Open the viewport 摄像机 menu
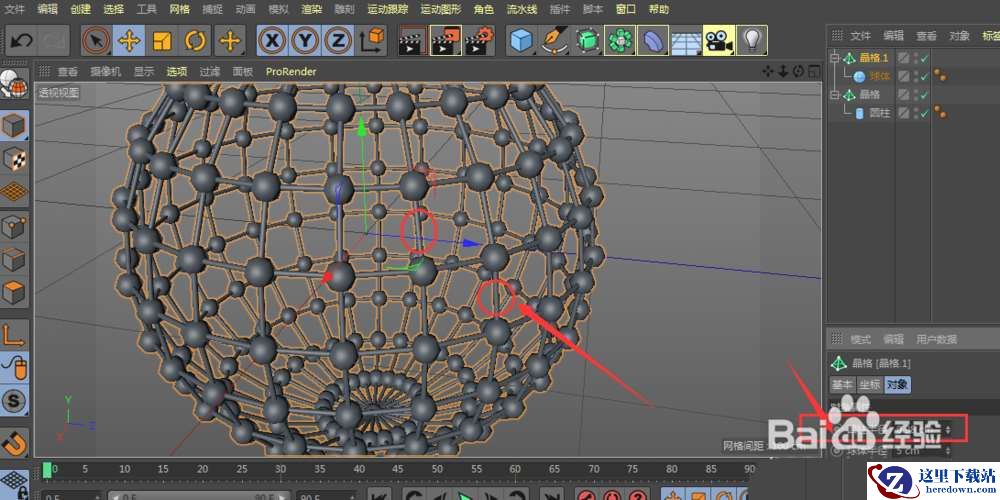 [x=105, y=72]
